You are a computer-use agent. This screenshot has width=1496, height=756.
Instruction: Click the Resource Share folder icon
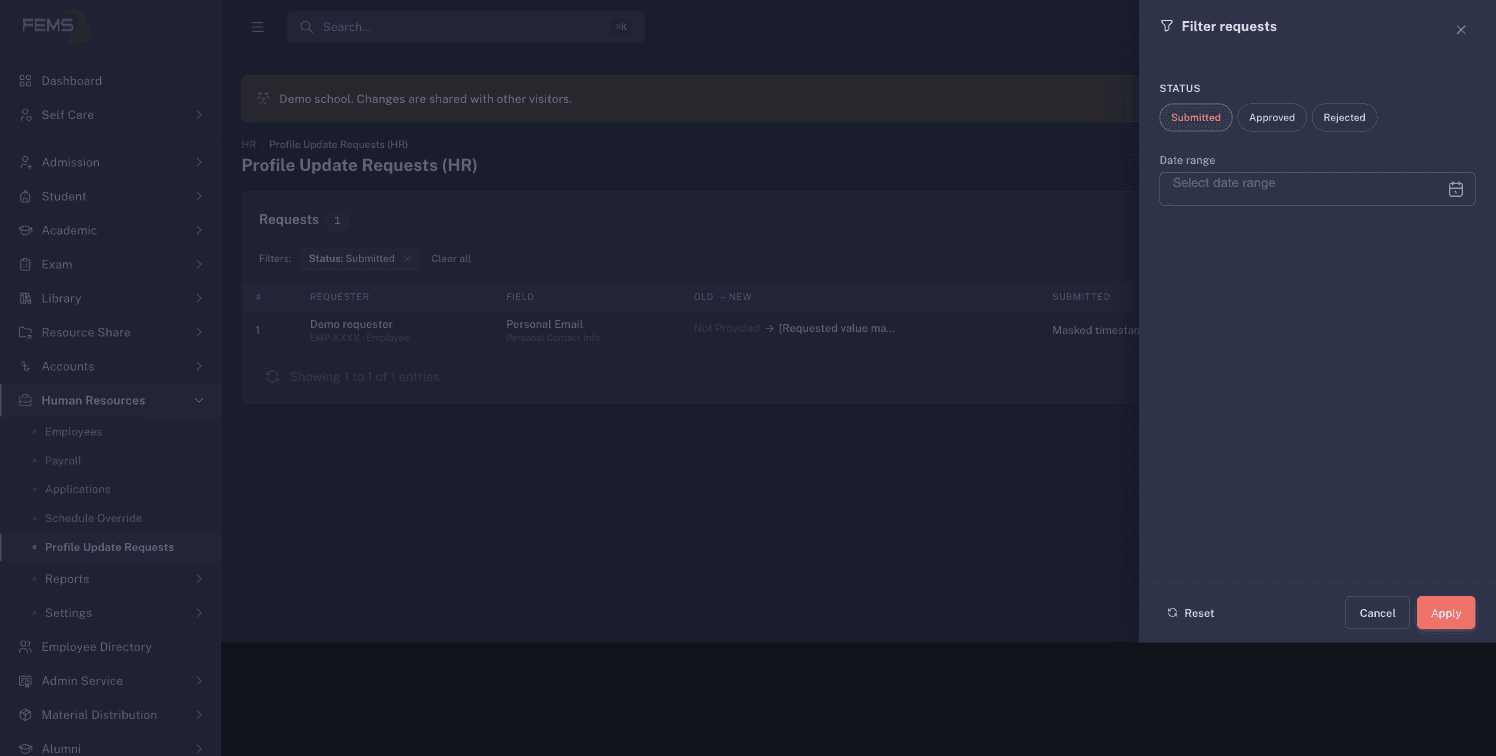click(26, 332)
